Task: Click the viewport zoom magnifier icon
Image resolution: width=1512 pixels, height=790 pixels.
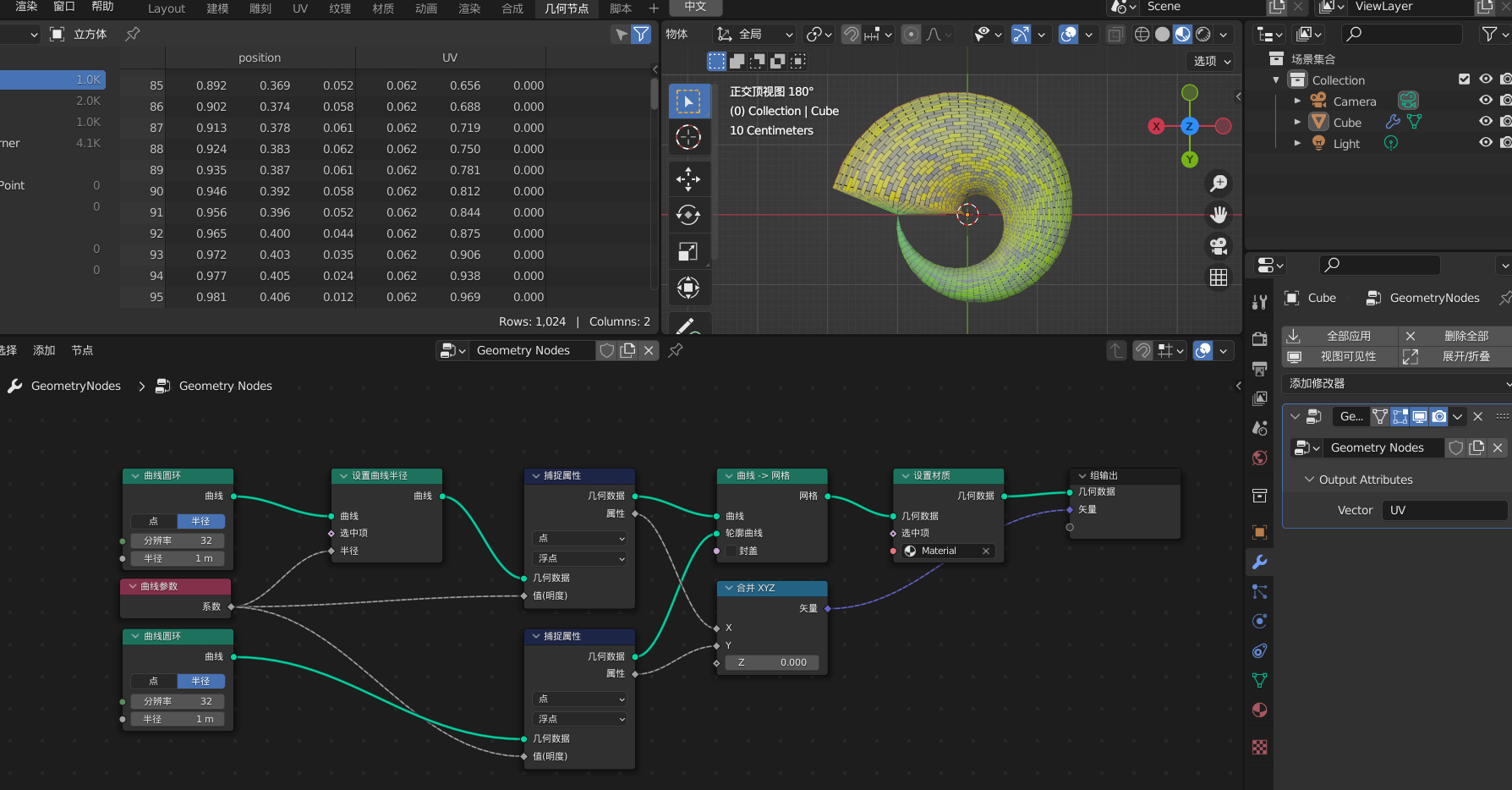Action: pos(1219,184)
